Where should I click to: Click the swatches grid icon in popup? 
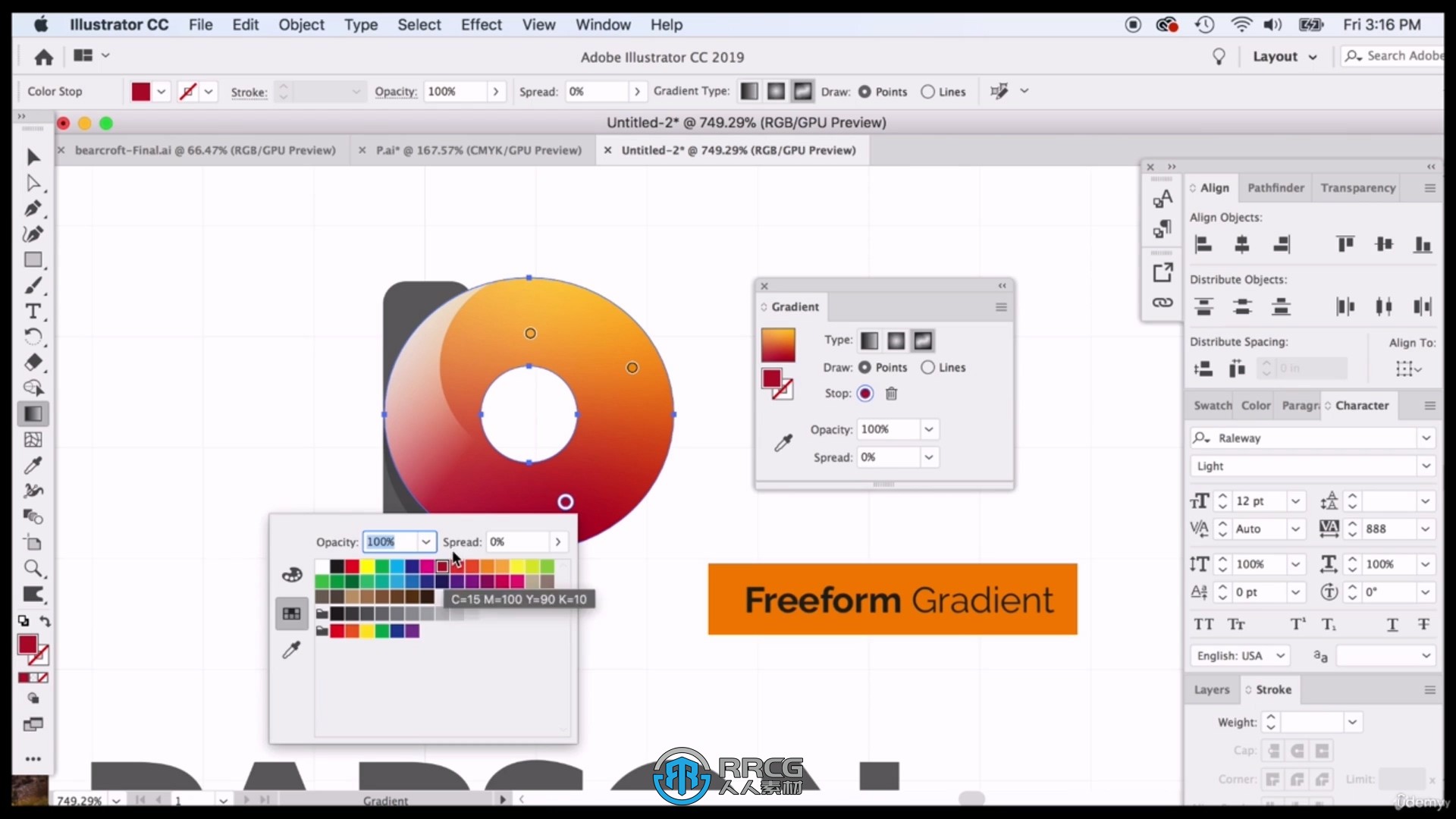pyautogui.click(x=292, y=613)
